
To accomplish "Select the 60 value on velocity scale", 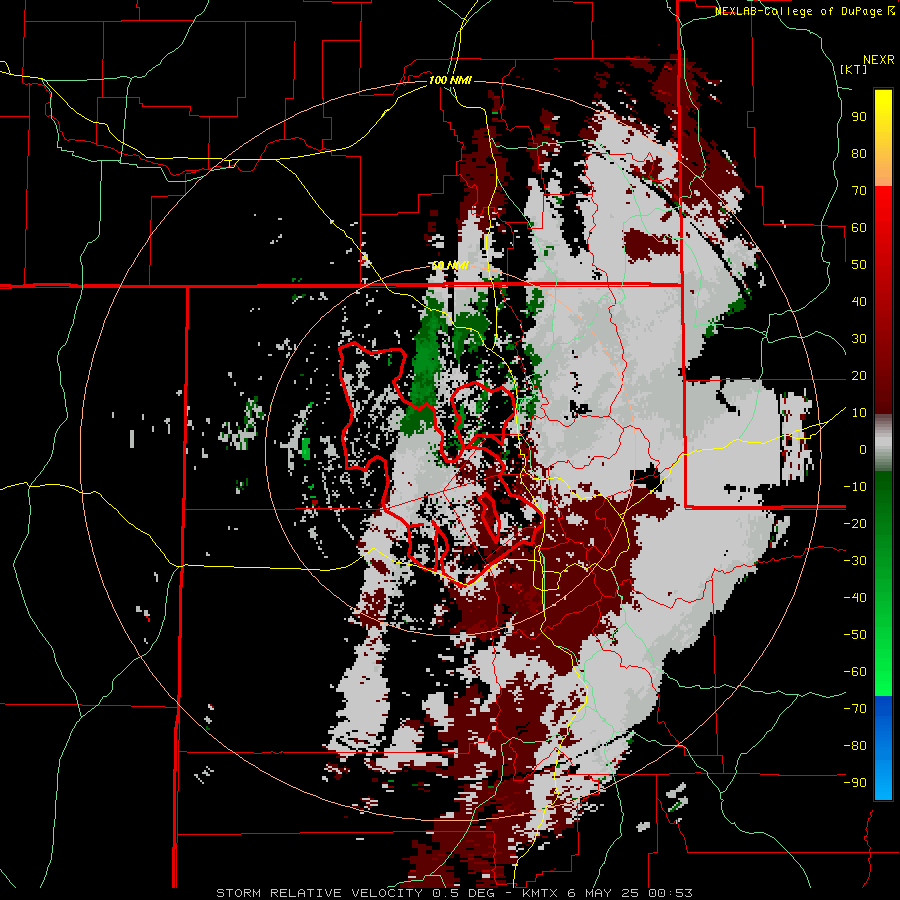I will point(859,227).
